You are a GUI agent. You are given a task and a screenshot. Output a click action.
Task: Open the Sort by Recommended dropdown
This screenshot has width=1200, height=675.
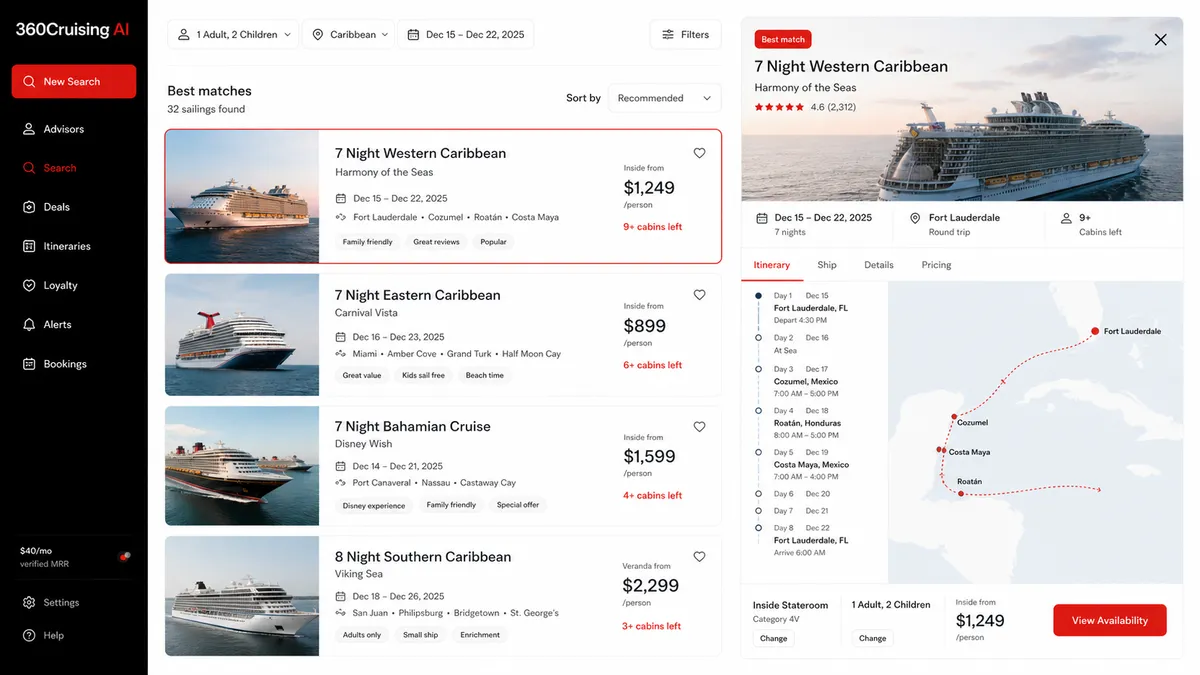click(664, 98)
